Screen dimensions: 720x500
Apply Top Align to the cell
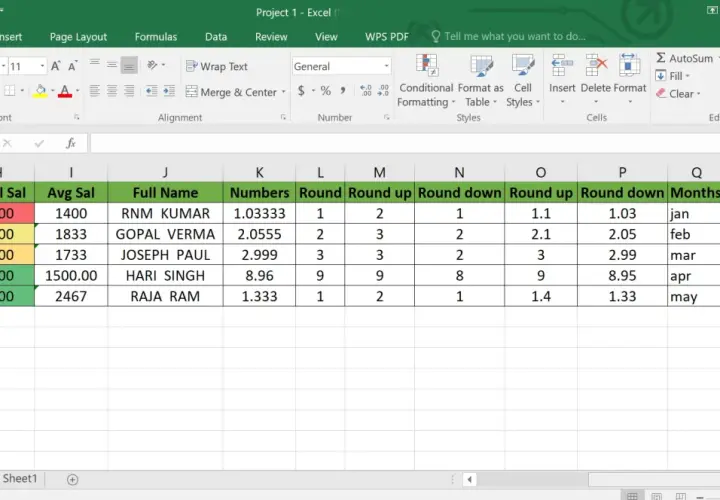(95, 65)
